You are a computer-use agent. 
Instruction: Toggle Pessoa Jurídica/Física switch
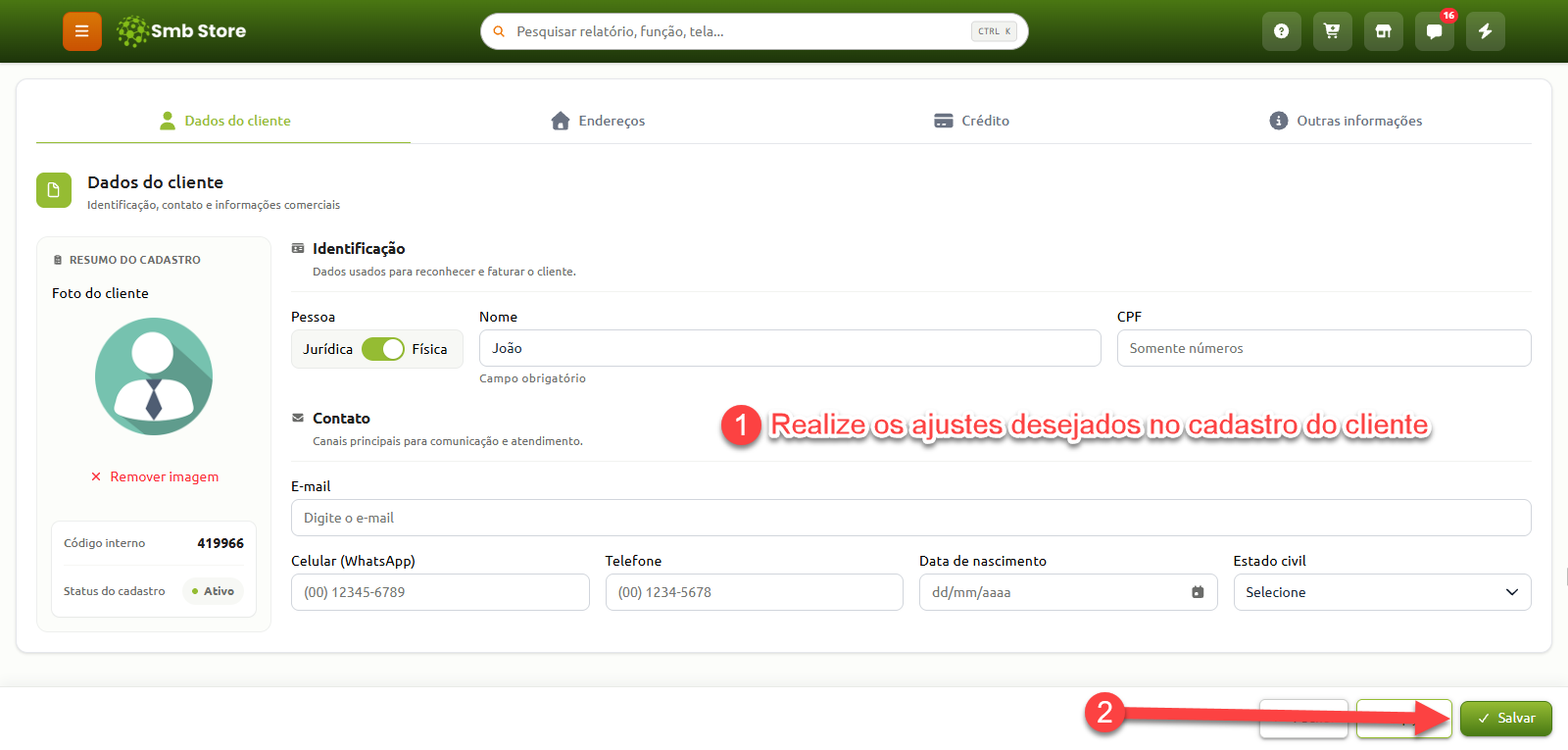pos(383,349)
